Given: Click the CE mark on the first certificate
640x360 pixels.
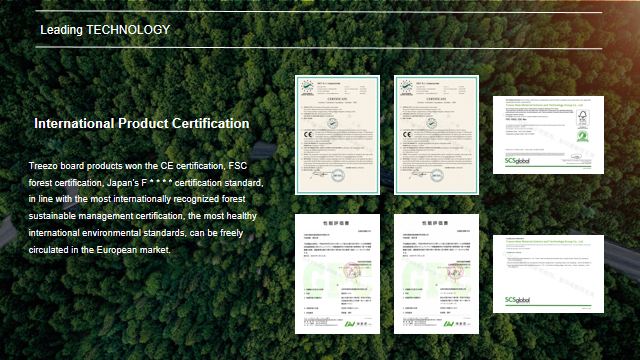Looking at the screenshot, I should pos(308,134).
